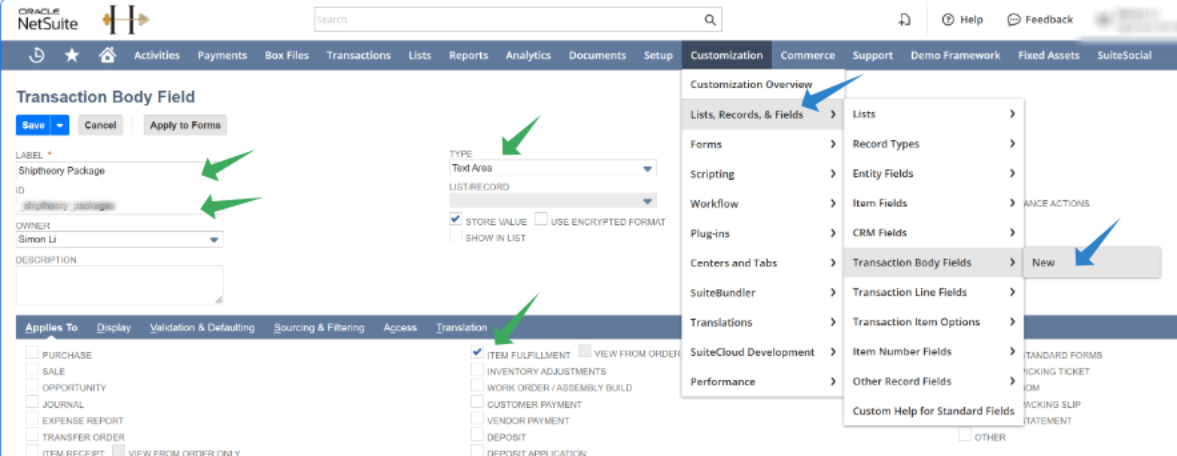Switch to the Access tab

pyautogui.click(x=399, y=328)
